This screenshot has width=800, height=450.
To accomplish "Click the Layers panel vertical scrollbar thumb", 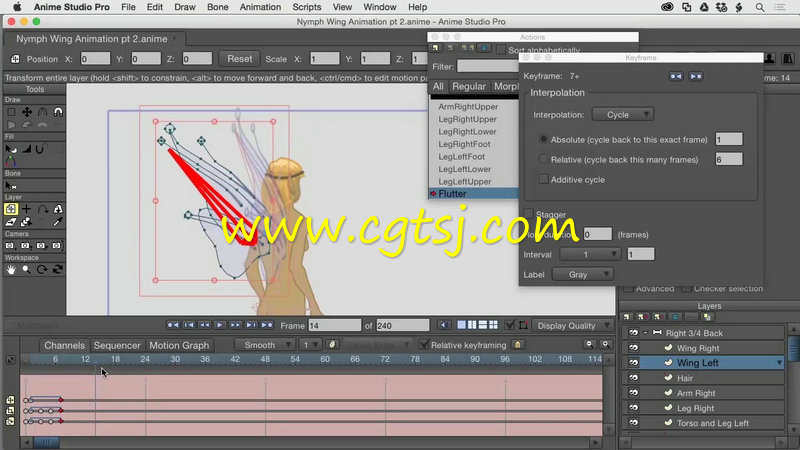I will pyautogui.click(x=794, y=348).
